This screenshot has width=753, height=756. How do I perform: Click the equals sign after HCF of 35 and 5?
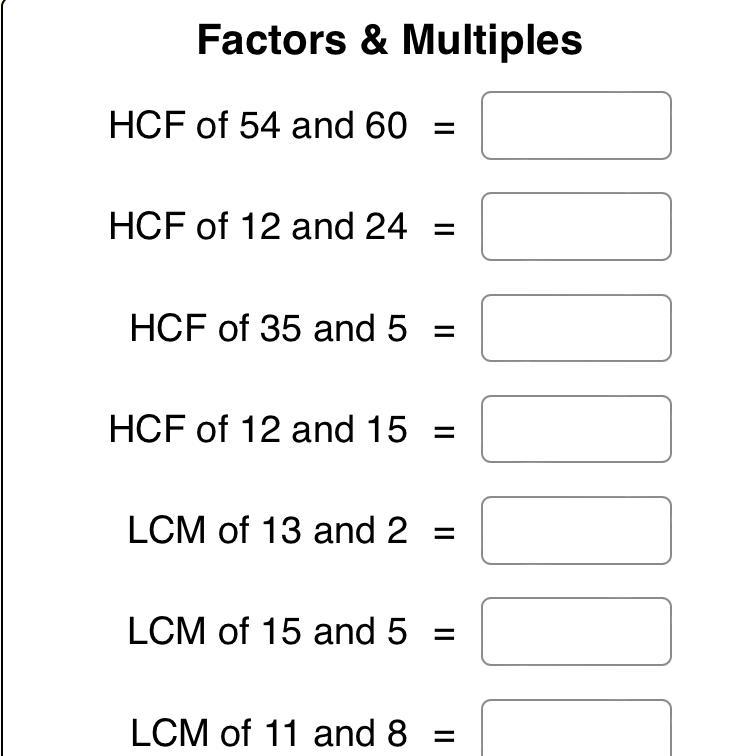tap(444, 331)
